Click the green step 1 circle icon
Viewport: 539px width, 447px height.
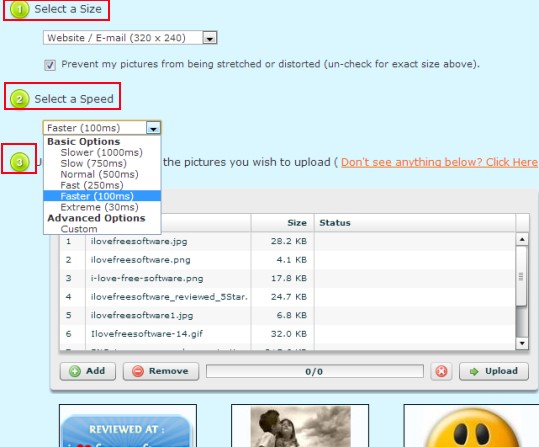pyautogui.click(x=19, y=9)
